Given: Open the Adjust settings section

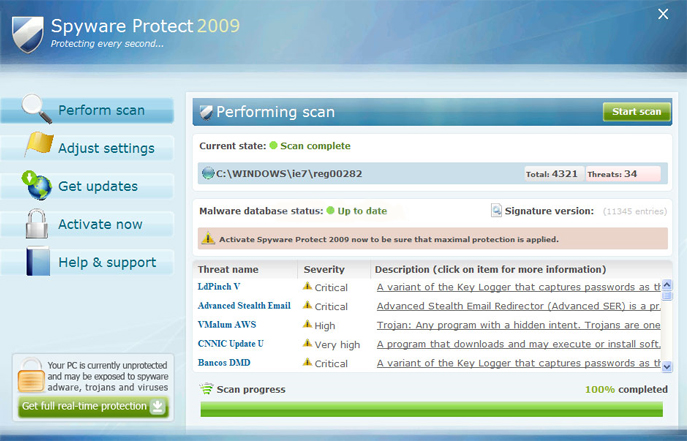Looking at the screenshot, I should click(x=87, y=148).
